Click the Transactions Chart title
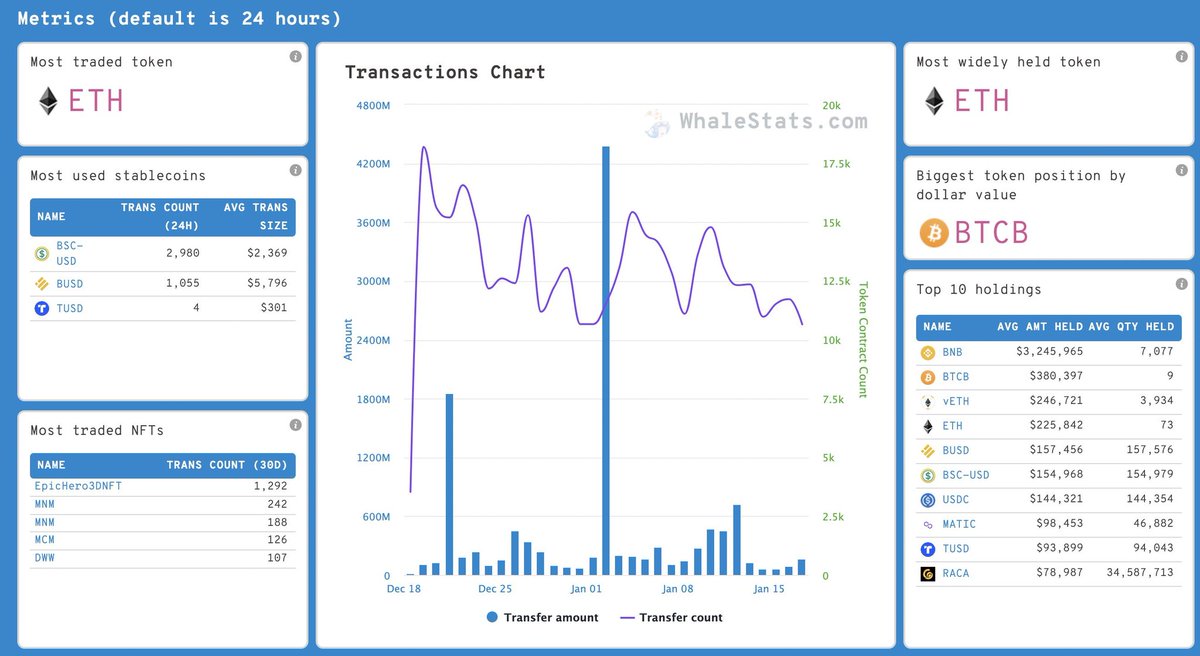The width and height of the screenshot is (1200, 656). [445, 72]
